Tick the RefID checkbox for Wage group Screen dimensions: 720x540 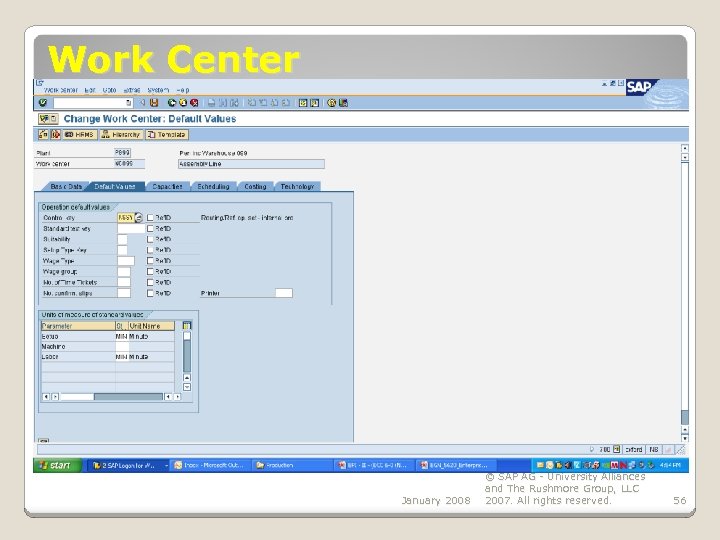pos(150,271)
